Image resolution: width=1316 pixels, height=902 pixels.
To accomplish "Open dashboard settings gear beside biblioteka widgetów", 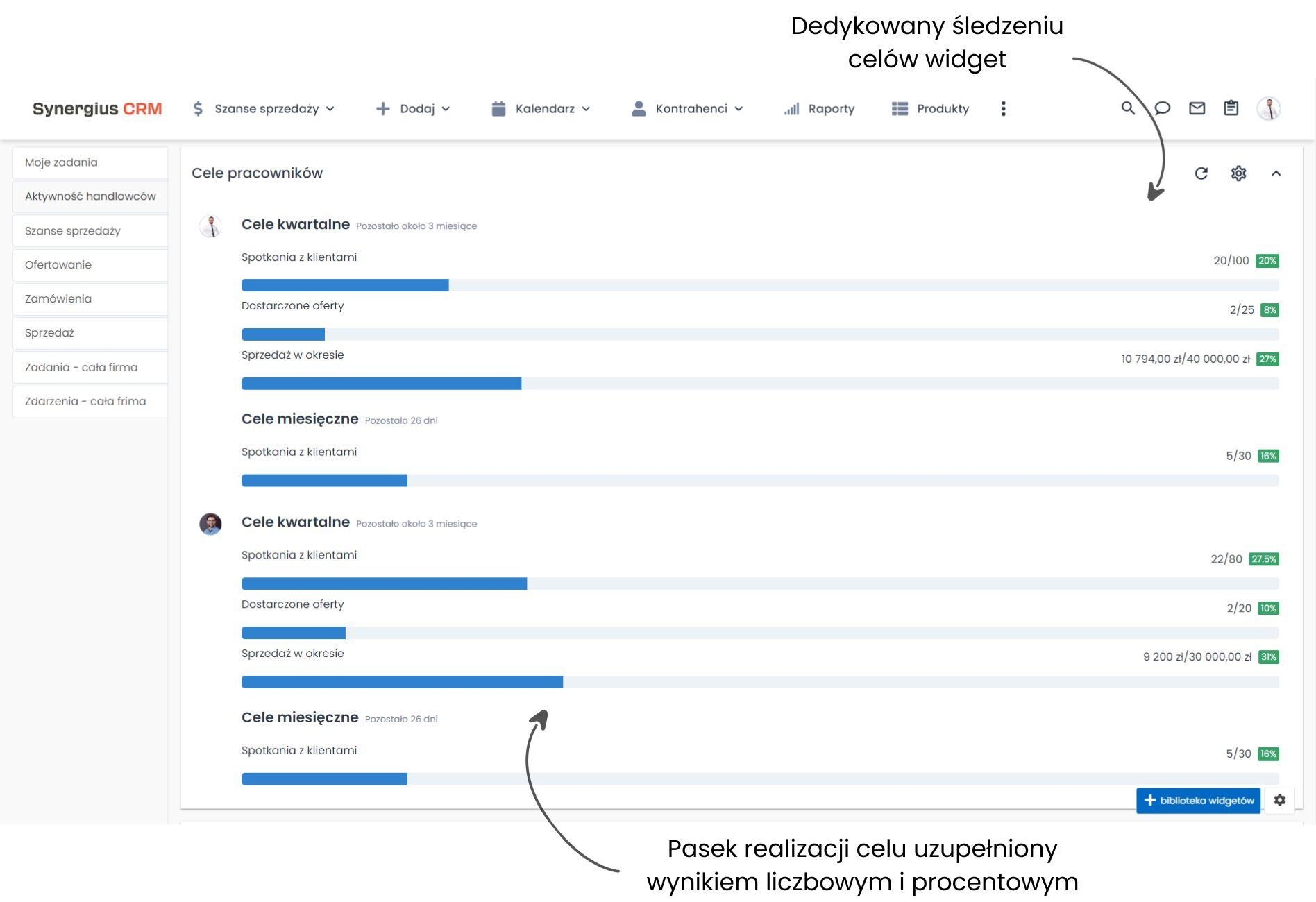I will (x=1279, y=800).
